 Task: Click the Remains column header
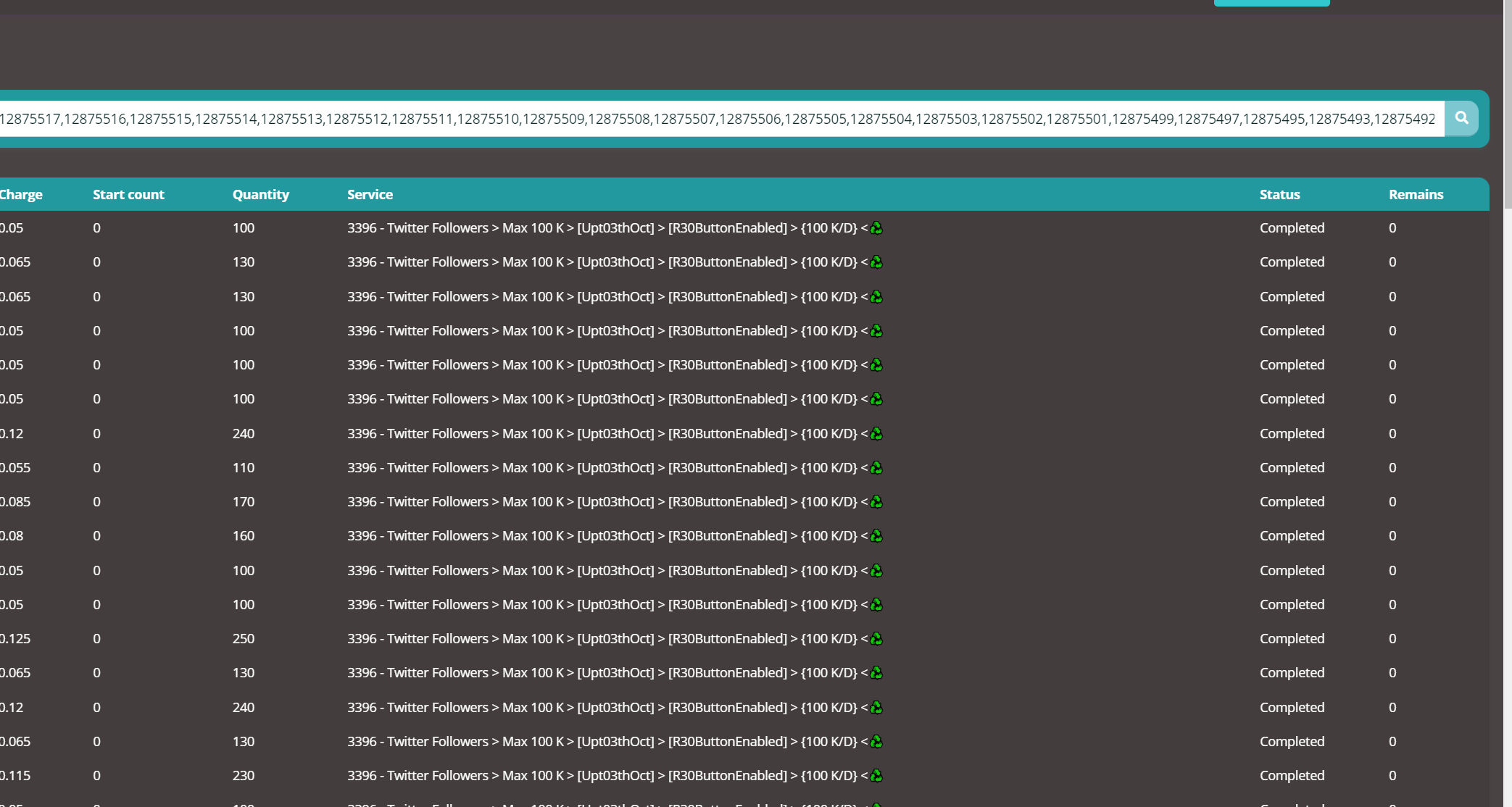[x=1416, y=194]
